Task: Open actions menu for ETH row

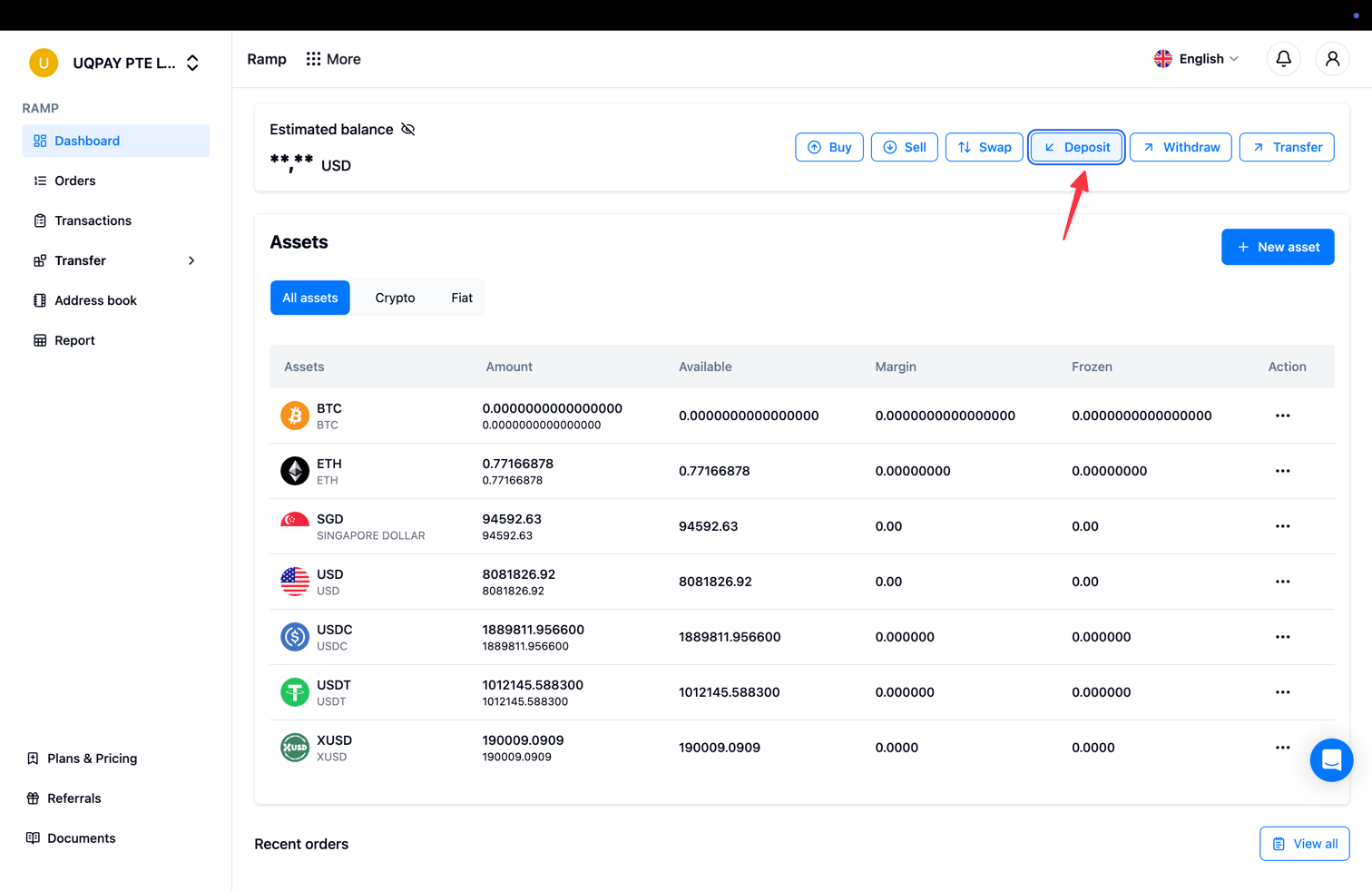Action: [1282, 471]
